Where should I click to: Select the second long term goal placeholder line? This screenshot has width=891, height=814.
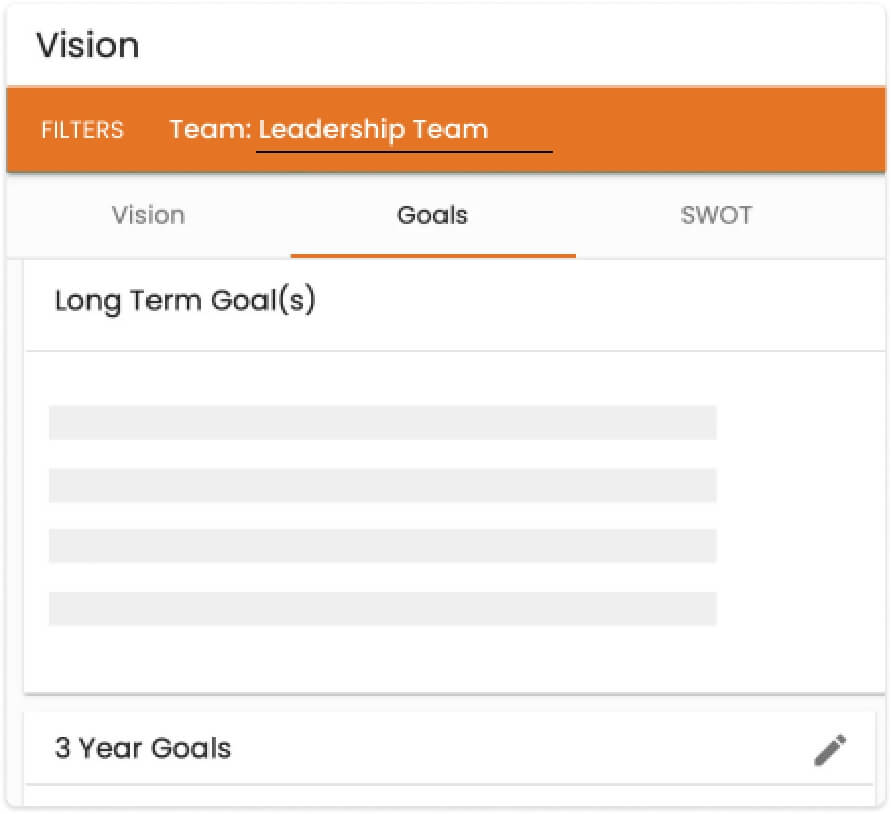pos(382,485)
